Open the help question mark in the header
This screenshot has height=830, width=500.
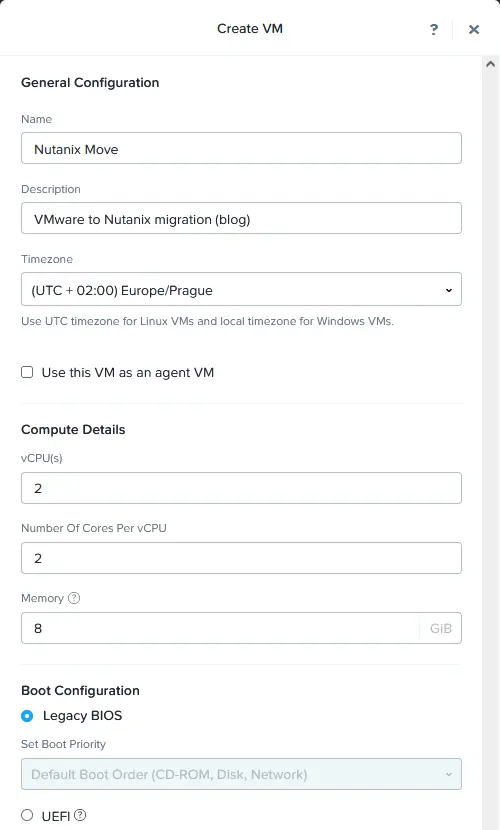click(x=434, y=29)
